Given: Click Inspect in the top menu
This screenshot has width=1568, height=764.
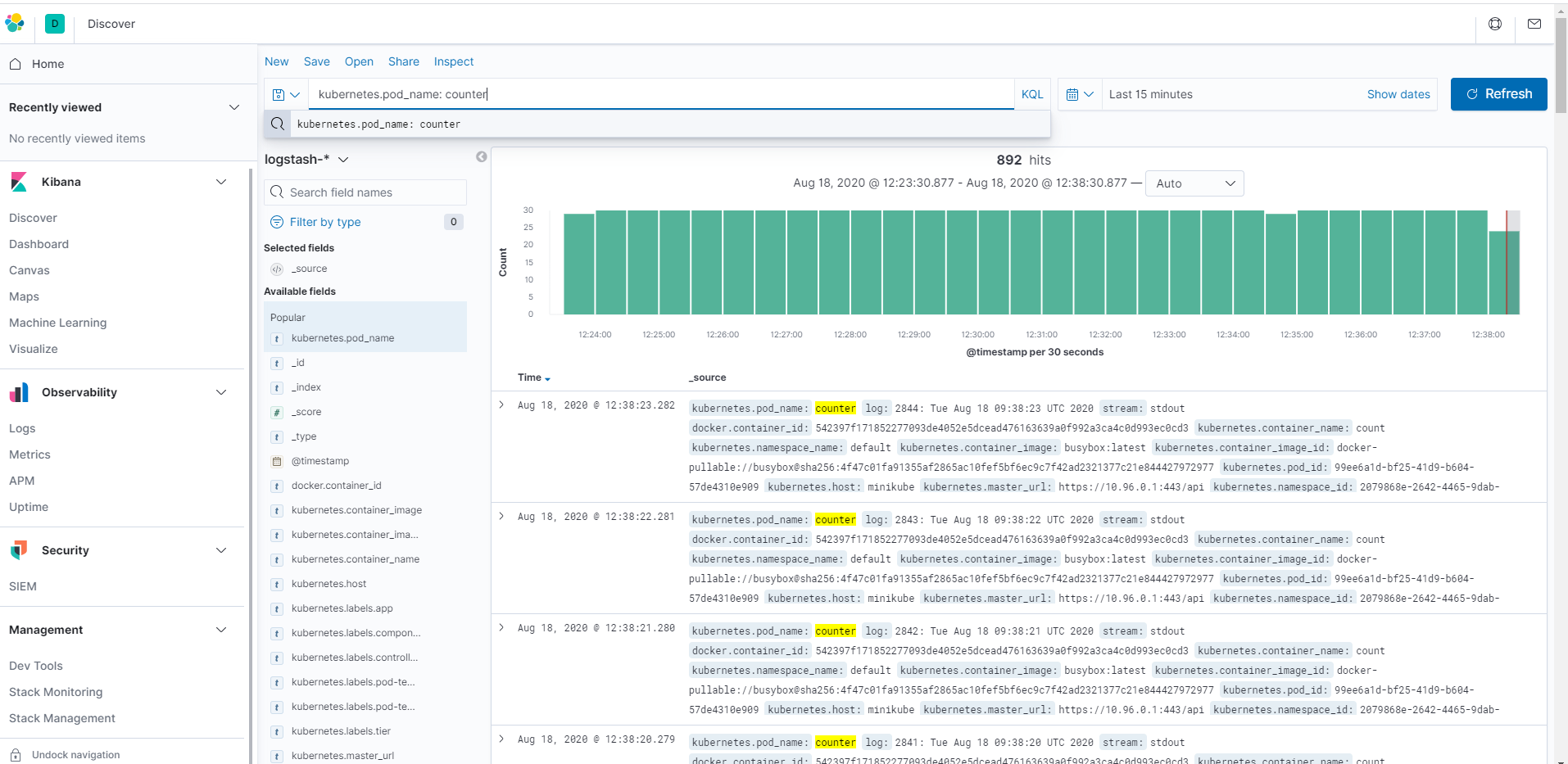Looking at the screenshot, I should [454, 61].
